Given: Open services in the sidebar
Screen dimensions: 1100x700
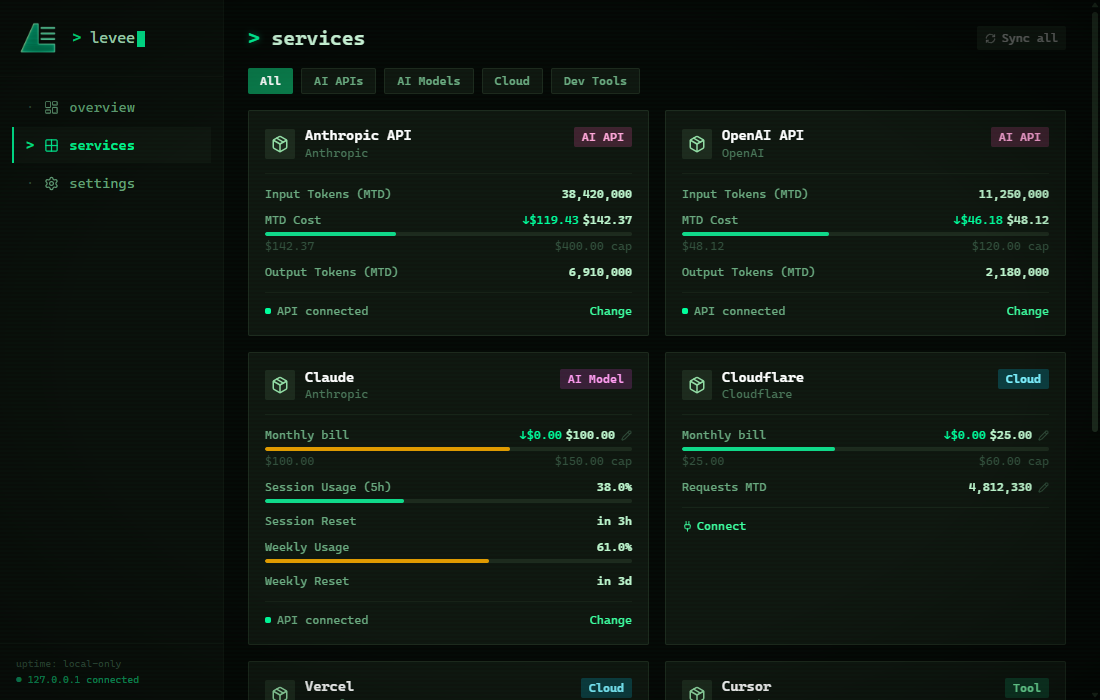Looking at the screenshot, I should [x=112, y=145].
